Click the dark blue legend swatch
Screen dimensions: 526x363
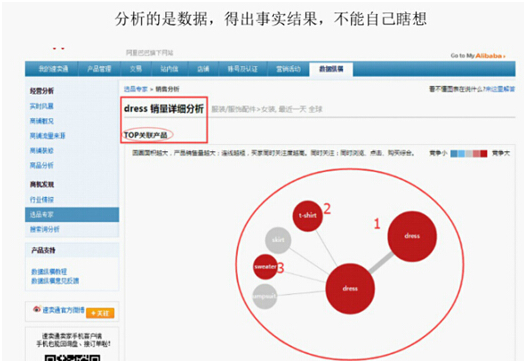pos(454,154)
